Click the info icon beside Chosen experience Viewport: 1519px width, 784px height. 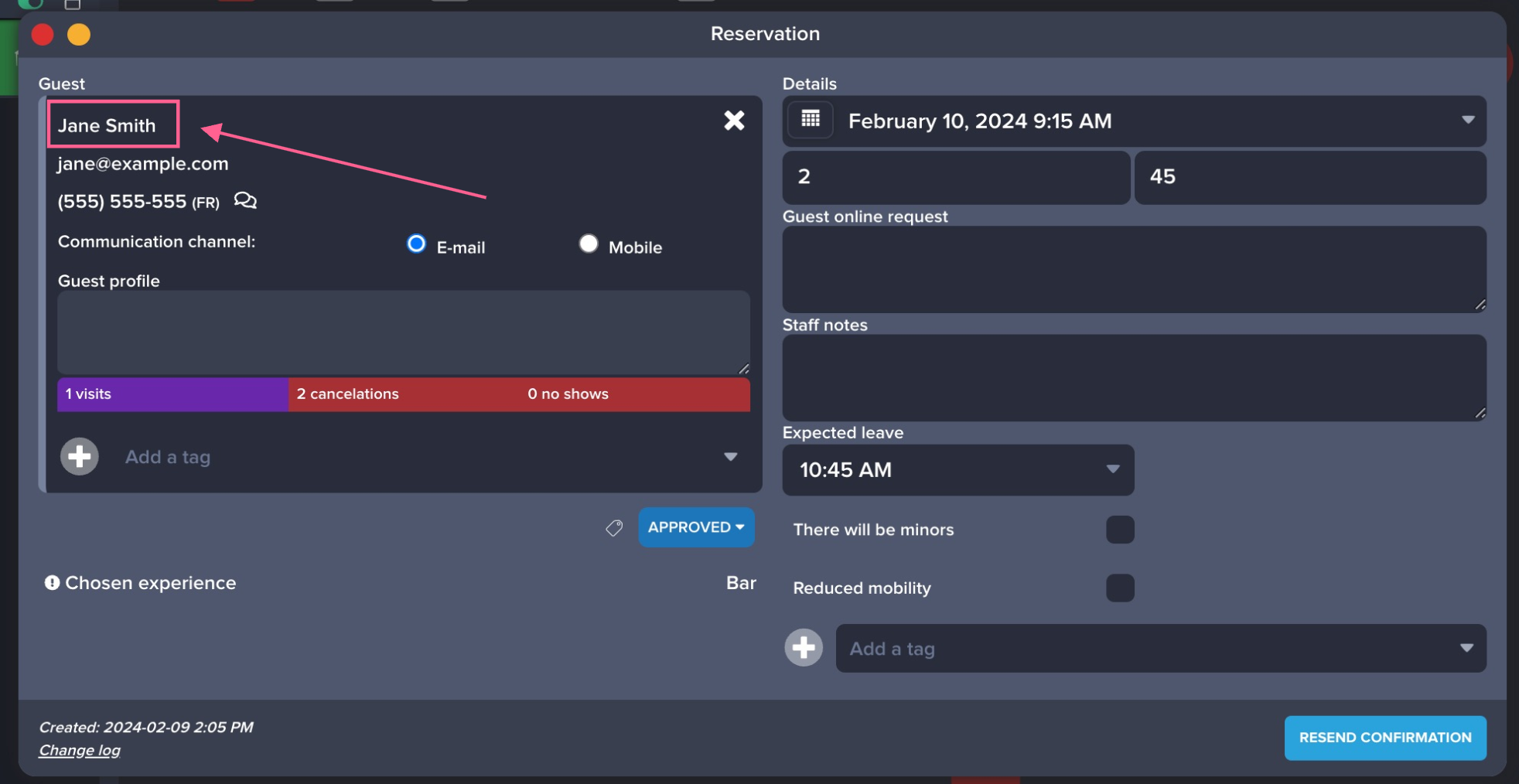coord(52,583)
